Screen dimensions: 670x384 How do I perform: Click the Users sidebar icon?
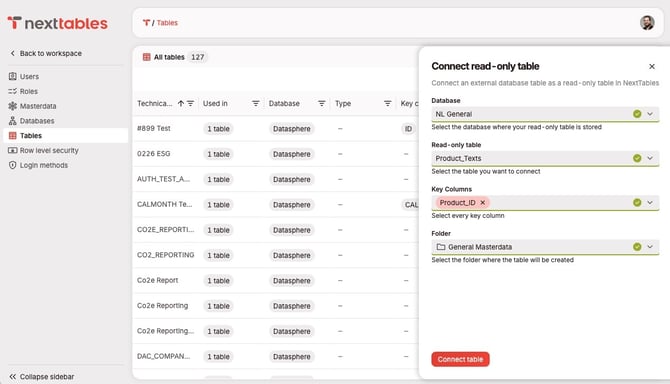click(x=12, y=76)
